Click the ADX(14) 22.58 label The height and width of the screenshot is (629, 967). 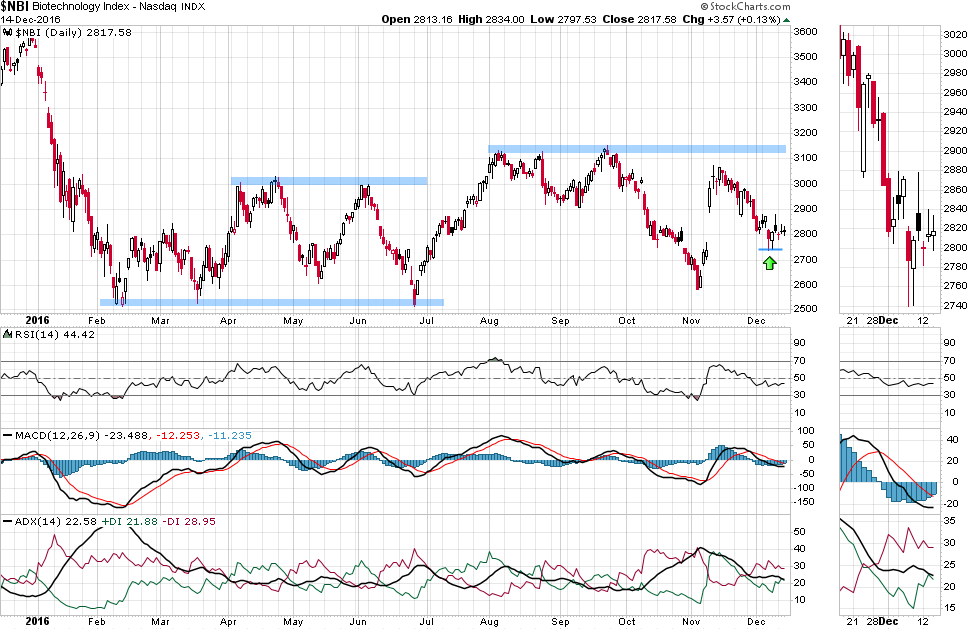[56, 521]
